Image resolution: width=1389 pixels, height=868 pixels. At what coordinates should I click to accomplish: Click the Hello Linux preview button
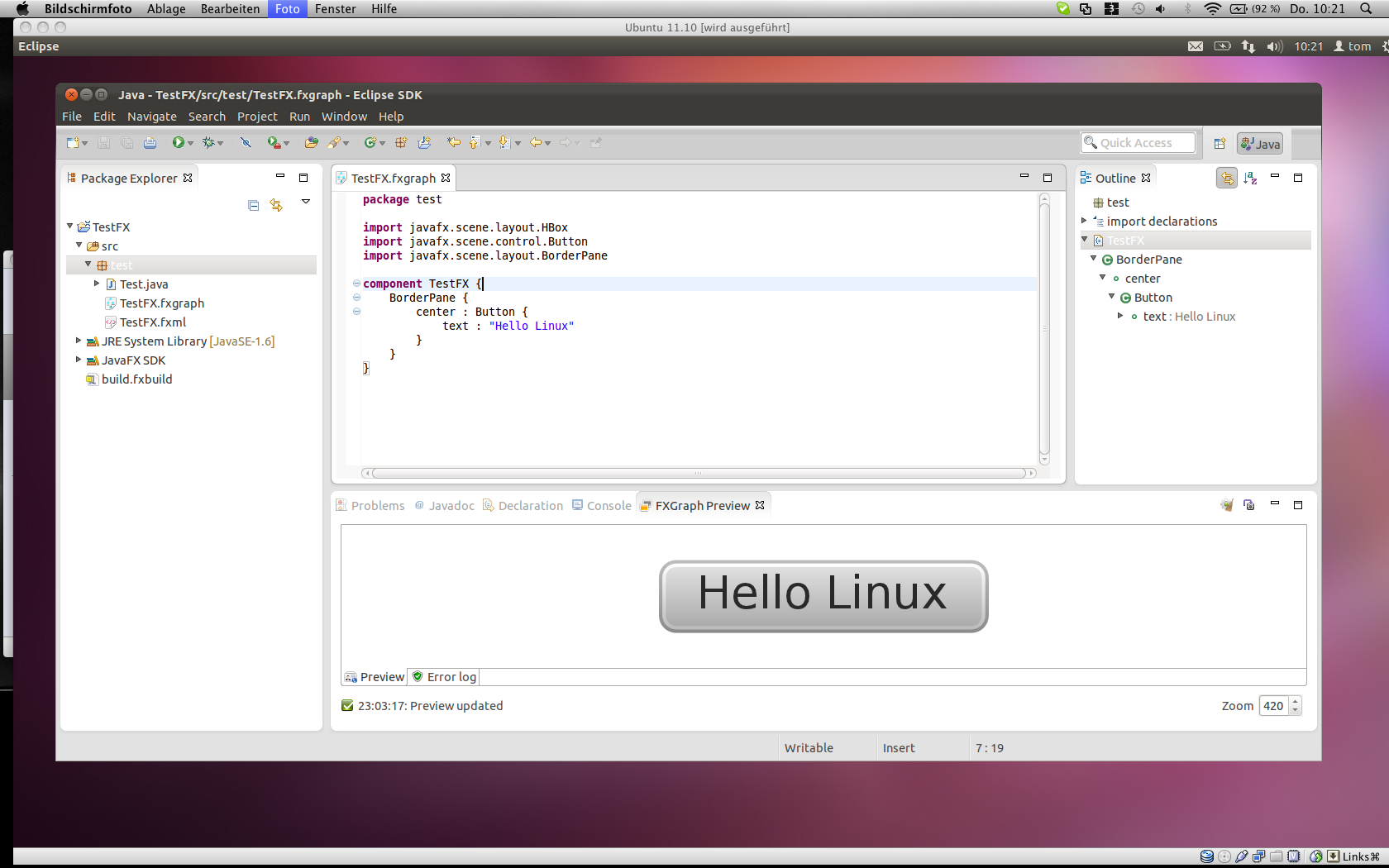(x=823, y=596)
